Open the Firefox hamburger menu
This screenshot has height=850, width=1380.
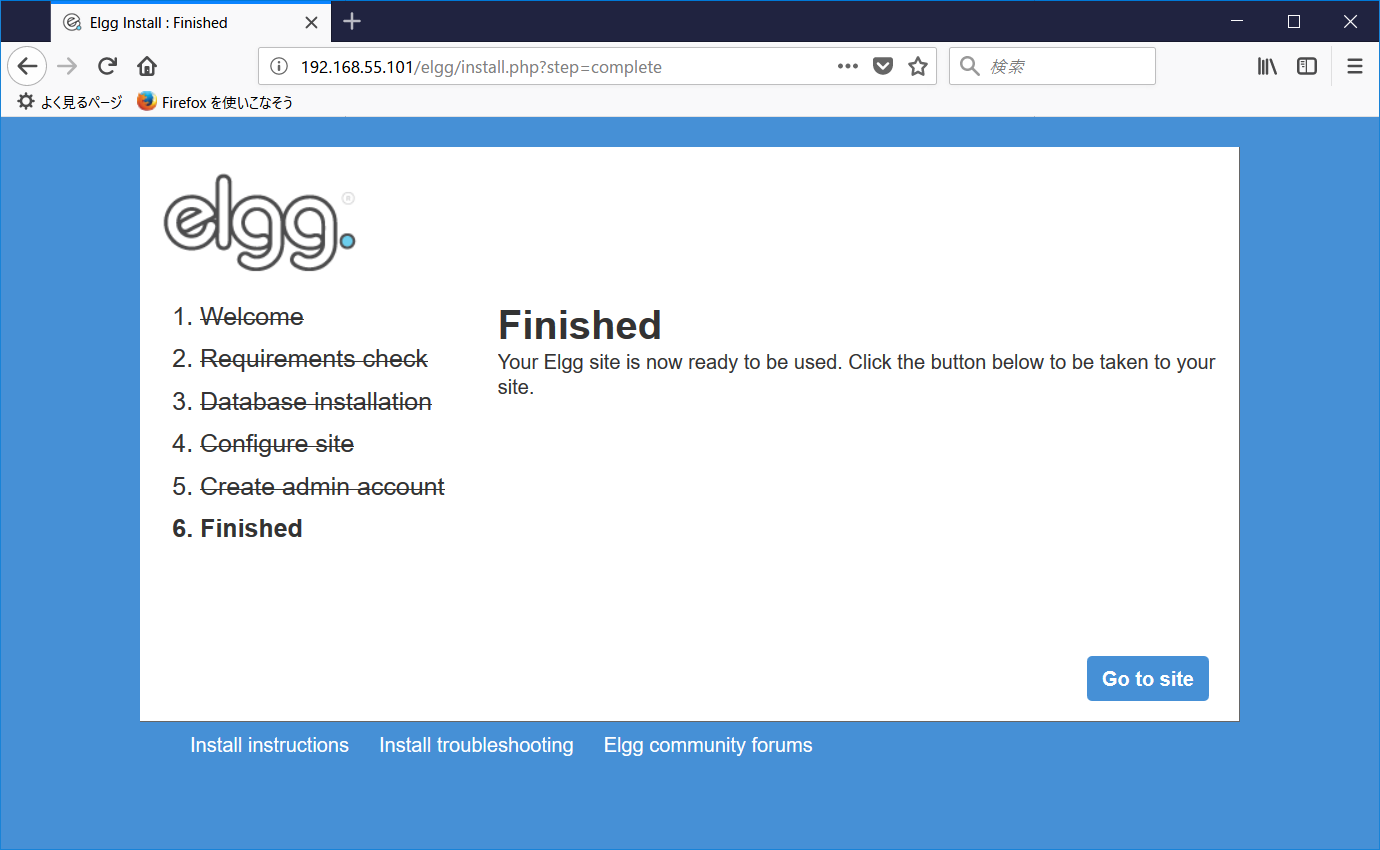(x=1355, y=66)
